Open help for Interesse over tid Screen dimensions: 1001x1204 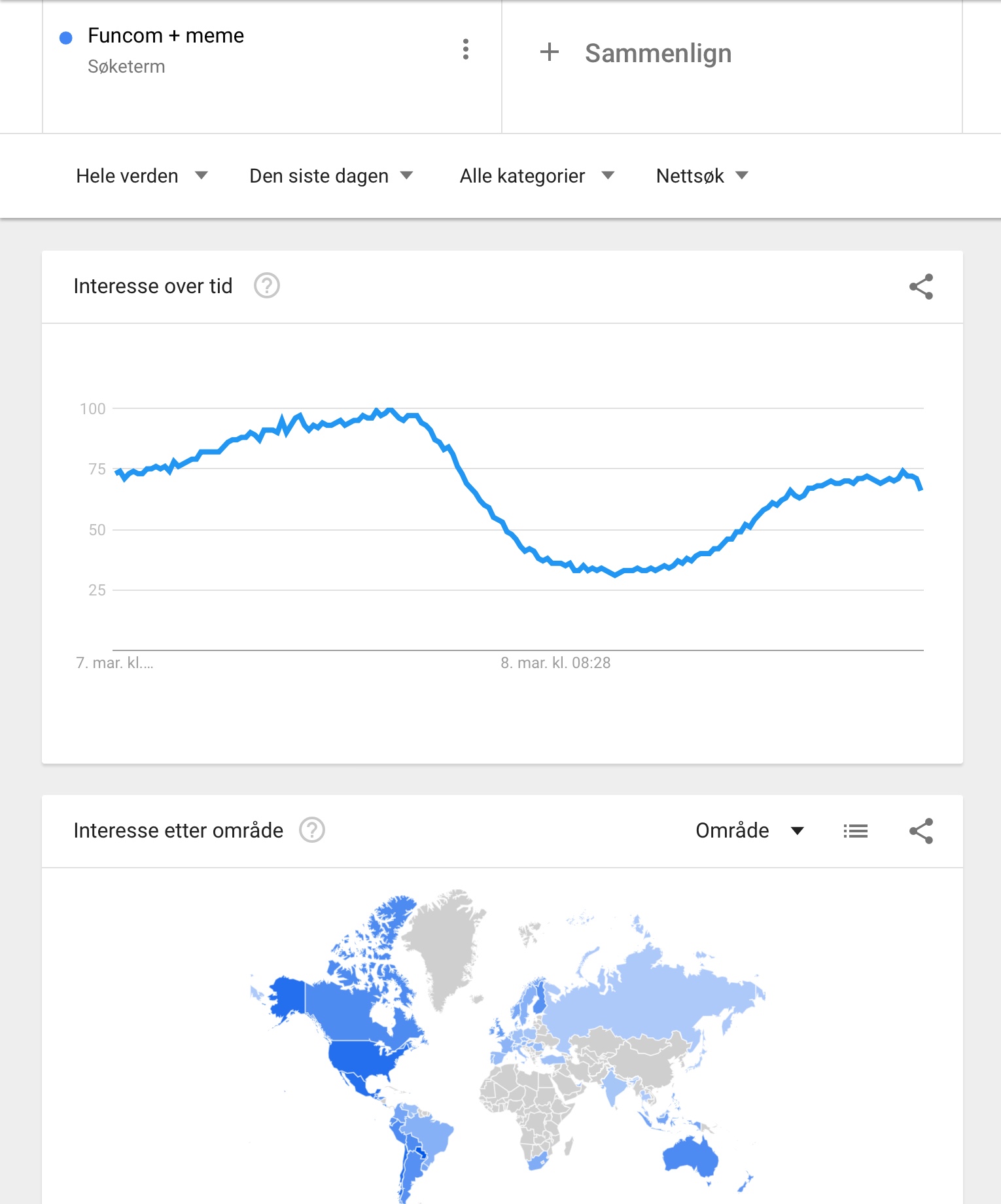(x=267, y=286)
